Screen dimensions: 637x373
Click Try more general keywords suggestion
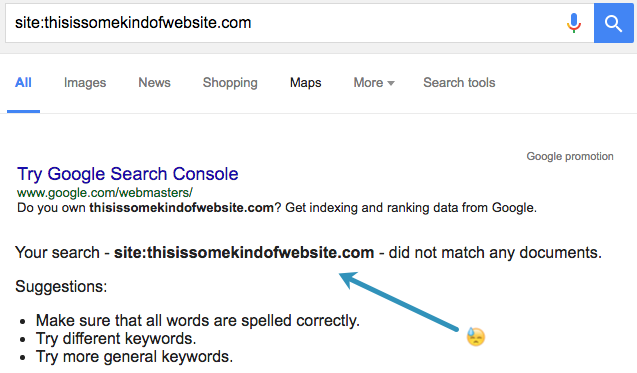[x=134, y=356]
